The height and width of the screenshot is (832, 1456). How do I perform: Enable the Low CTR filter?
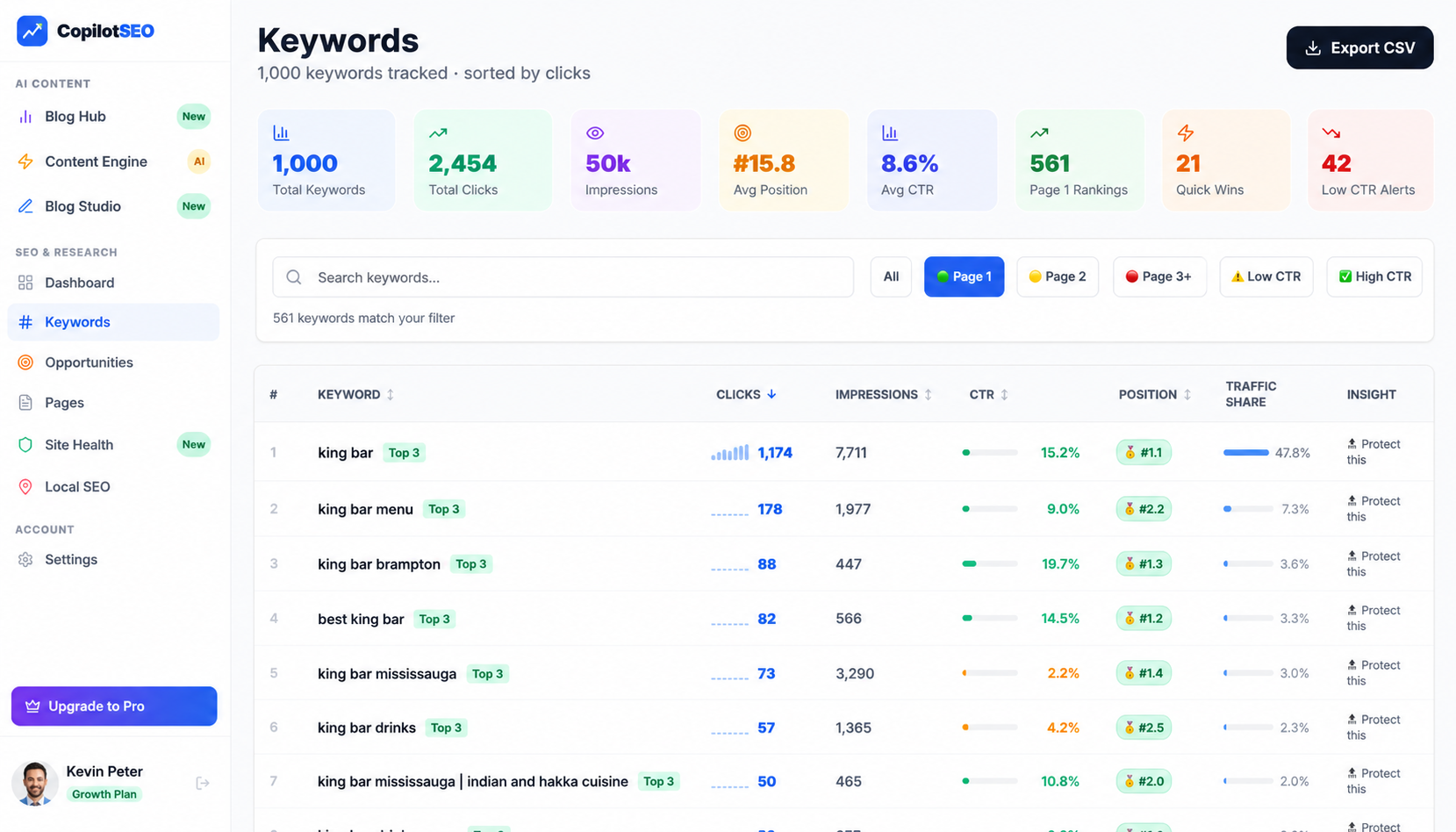coord(1266,276)
